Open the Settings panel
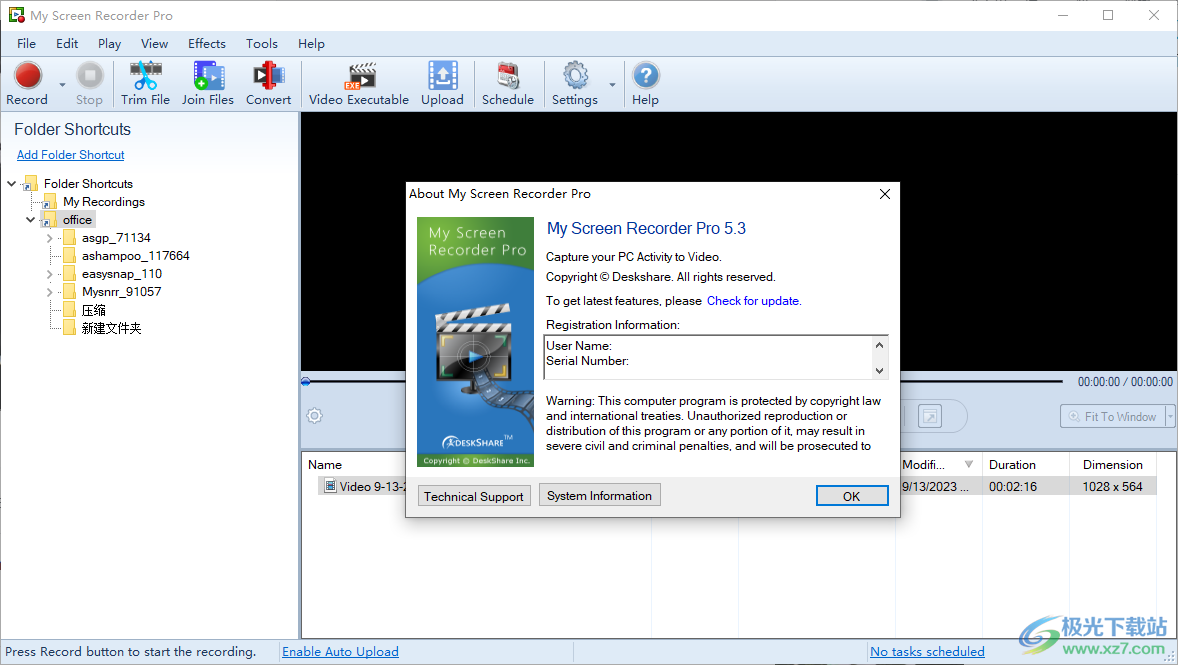This screenshot has width=1178, height=665. coord(575,83)
